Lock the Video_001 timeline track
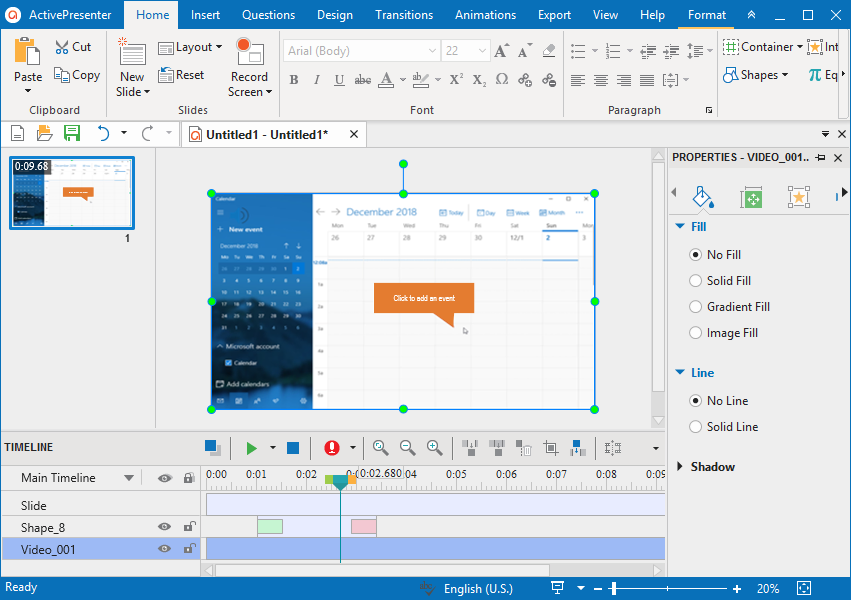This screenshot has width=851, height=600. pos(189,548)
